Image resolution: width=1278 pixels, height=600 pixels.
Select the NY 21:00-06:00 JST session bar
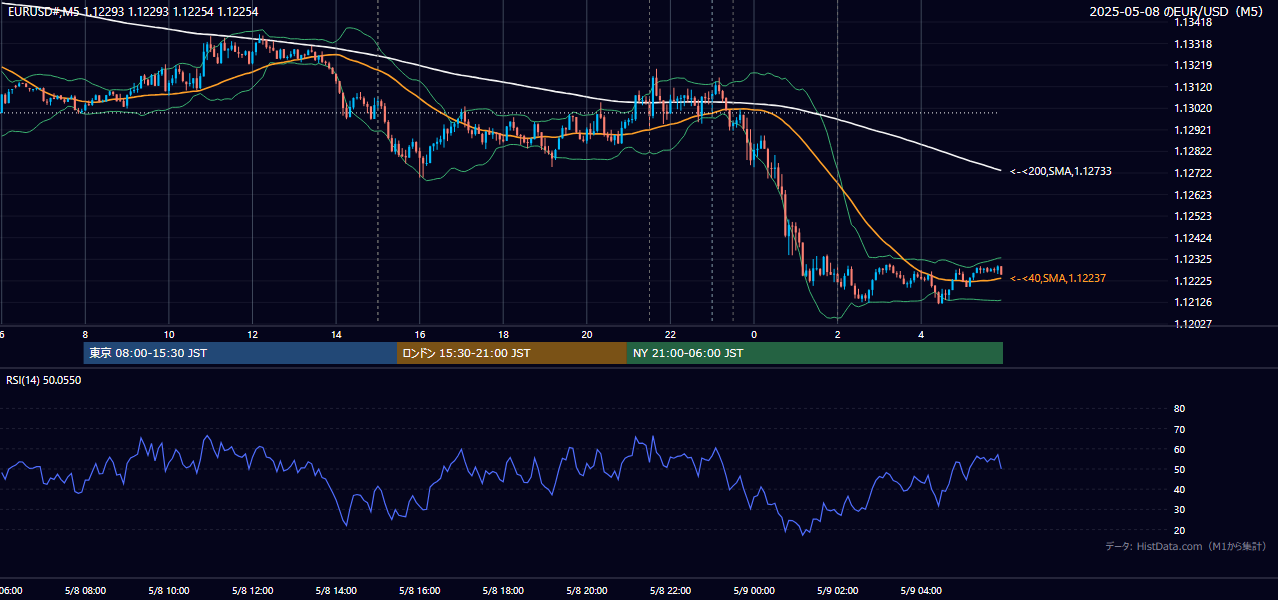pos(815,353)
